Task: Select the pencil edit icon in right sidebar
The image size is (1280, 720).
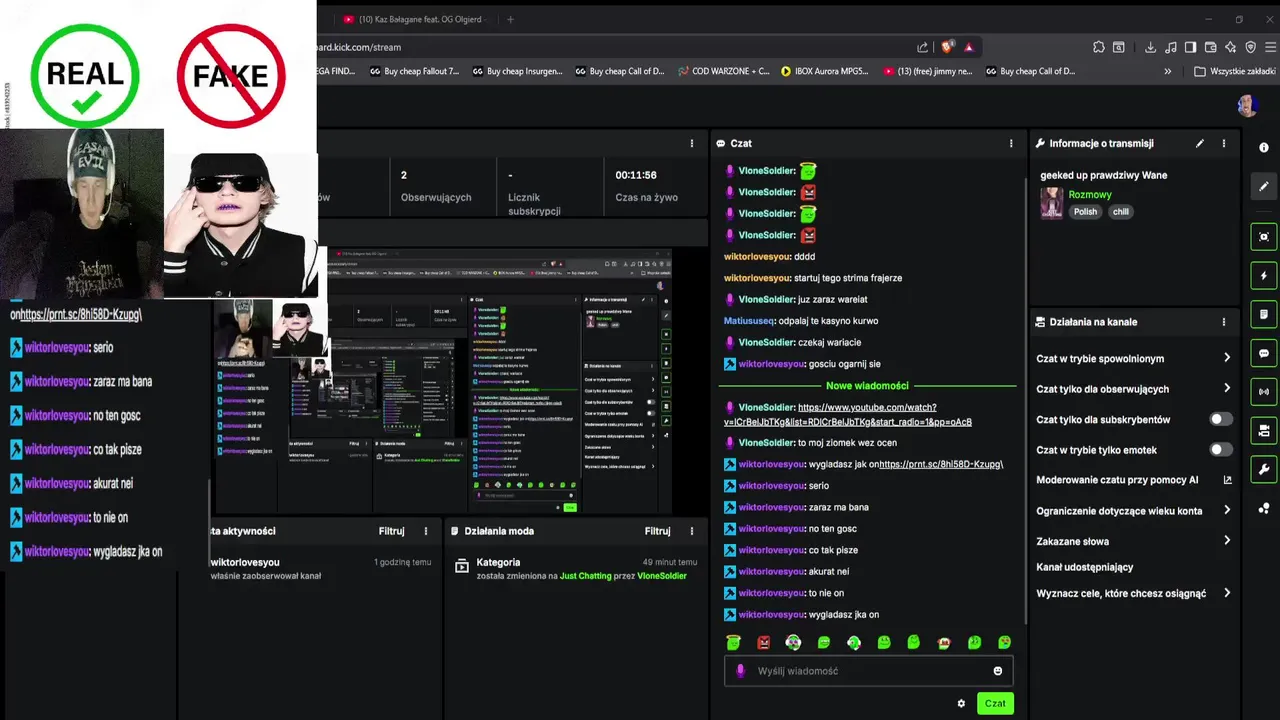Action: click(1264, 186)
